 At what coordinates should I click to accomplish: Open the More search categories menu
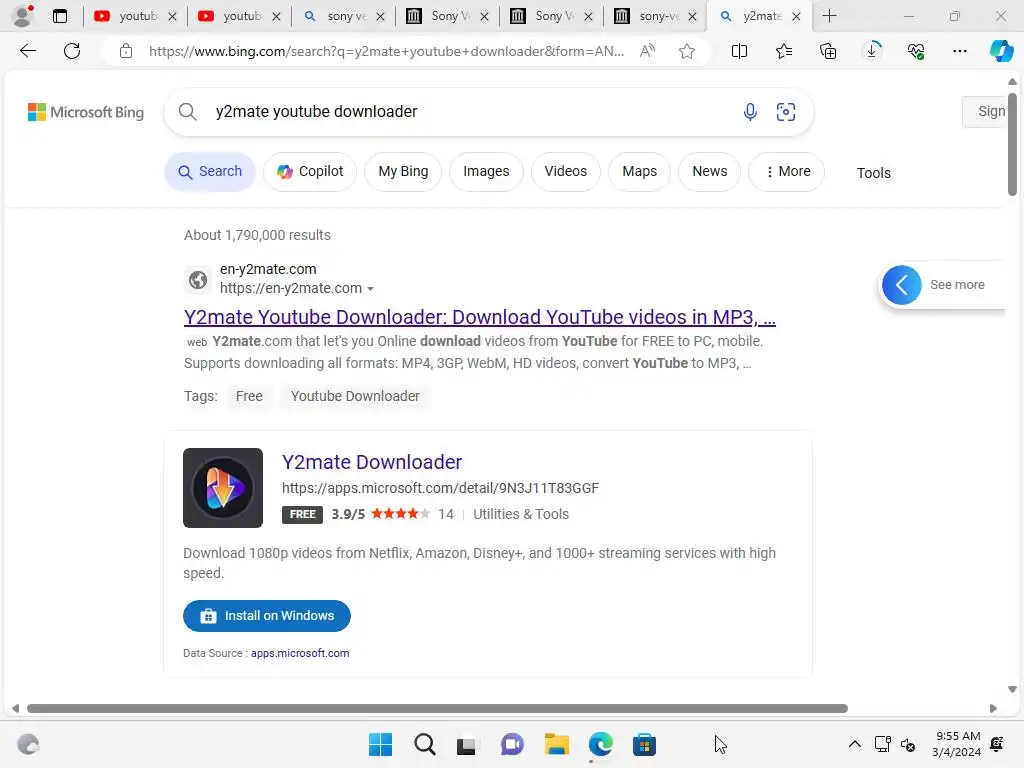pyautogui.click(x=787, y=172)
